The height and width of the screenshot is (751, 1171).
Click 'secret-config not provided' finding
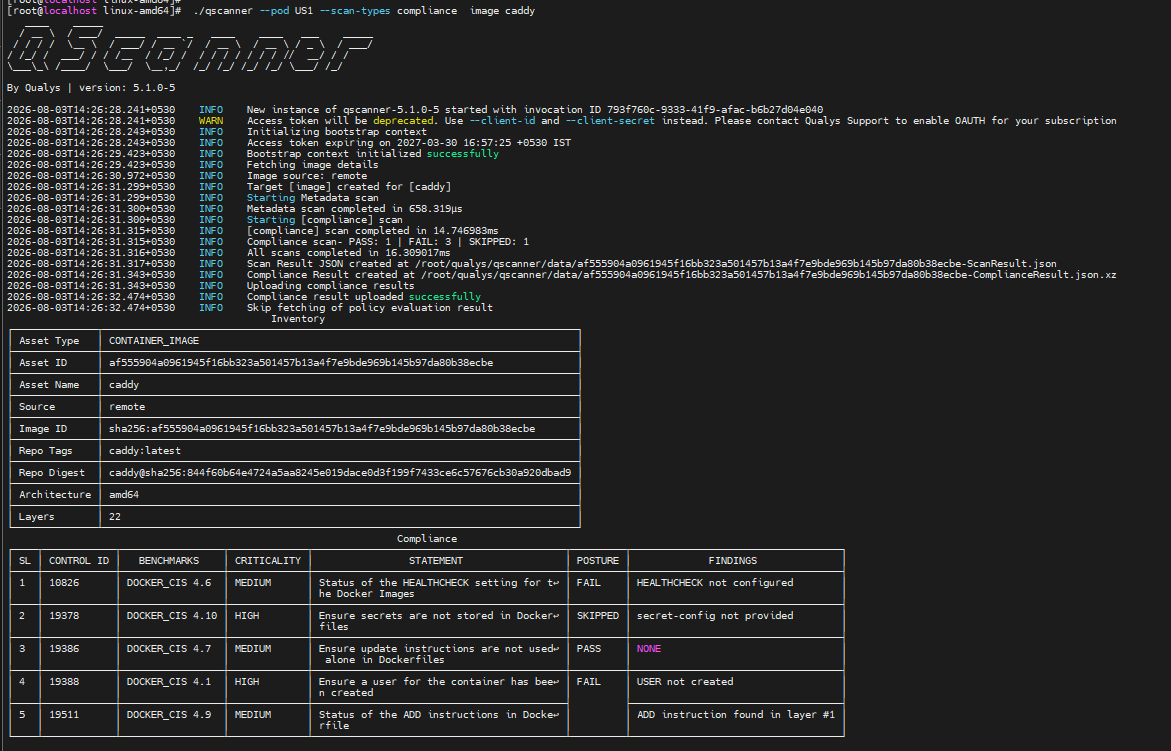715,615
